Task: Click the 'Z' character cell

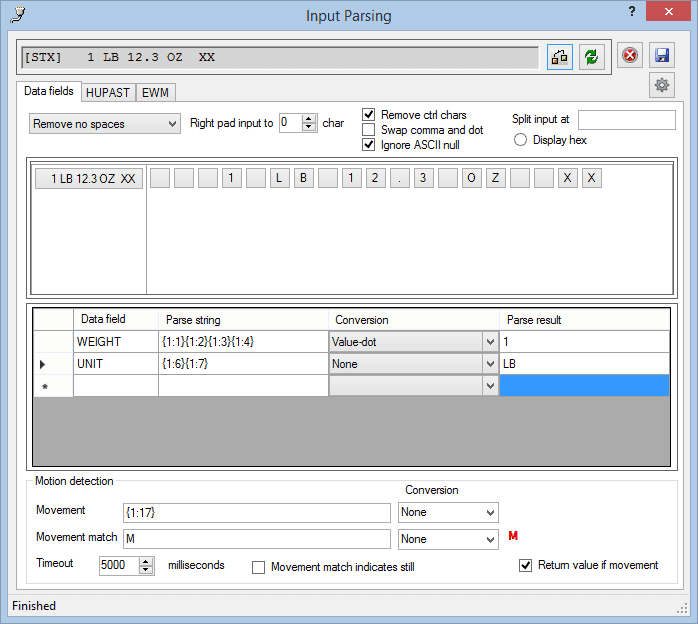Action: click(x=495, y=178)
